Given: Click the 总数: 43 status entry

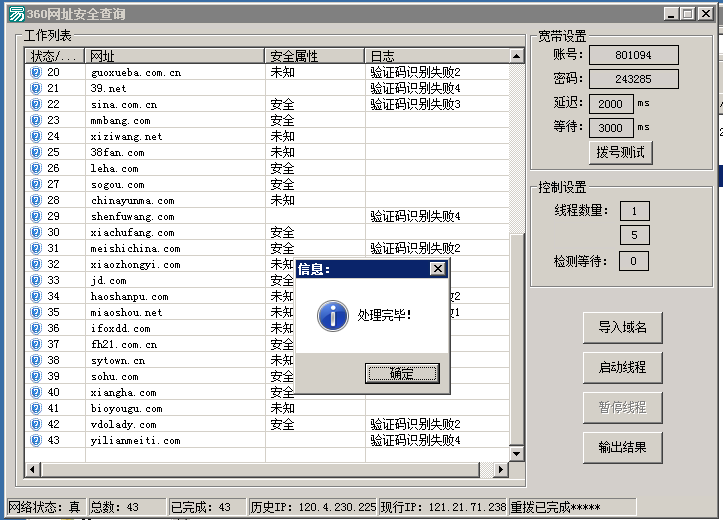Looking at the screenshot, I should tap(127, 508).
